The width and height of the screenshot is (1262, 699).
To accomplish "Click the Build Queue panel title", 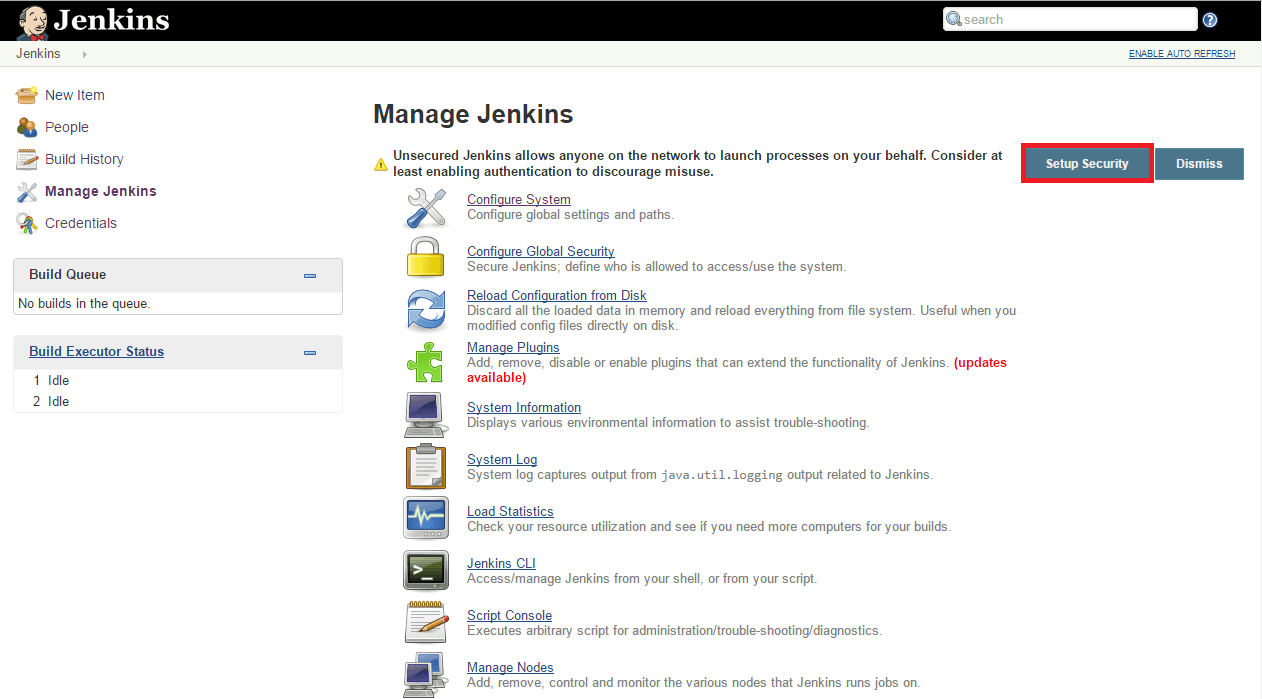I will (x=67, y=274).
